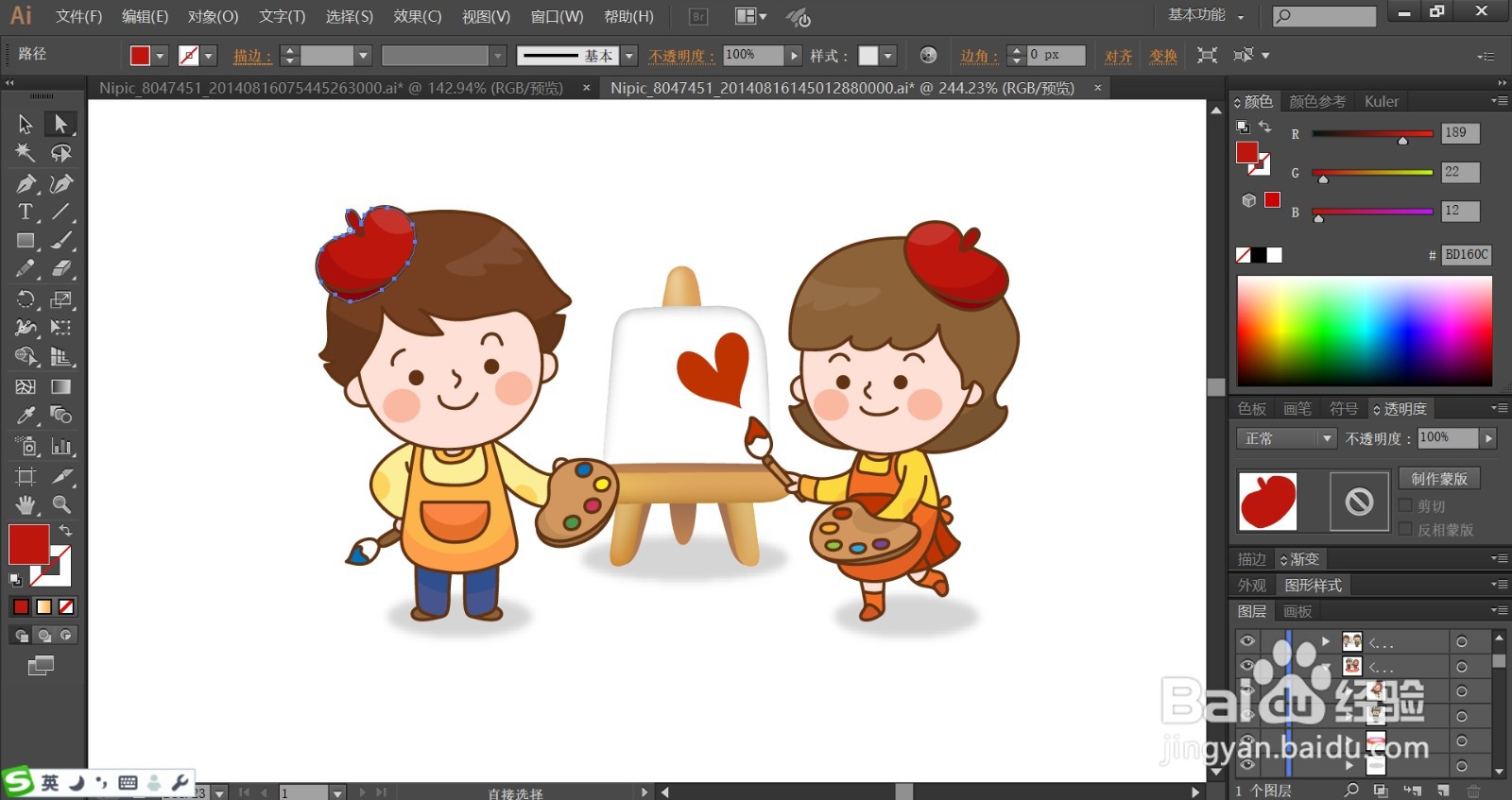This screenshot has height=800, width=1512.
Task: Select the Eraser tool
Action: coord(60,269)
